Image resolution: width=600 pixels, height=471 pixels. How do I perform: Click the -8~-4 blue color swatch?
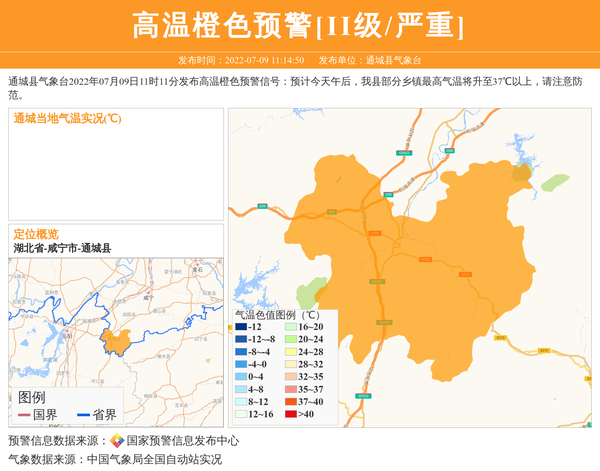pyautogui.click(x=241, y=352)
